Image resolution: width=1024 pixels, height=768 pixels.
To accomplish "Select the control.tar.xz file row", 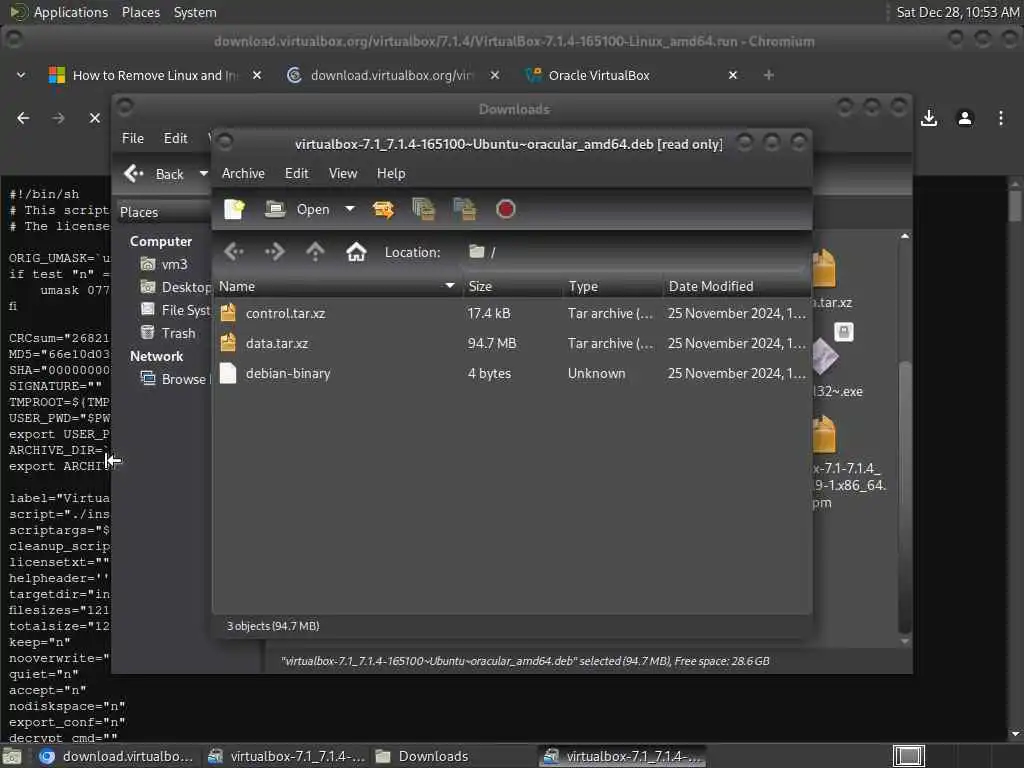I will [x=512, y=313].
